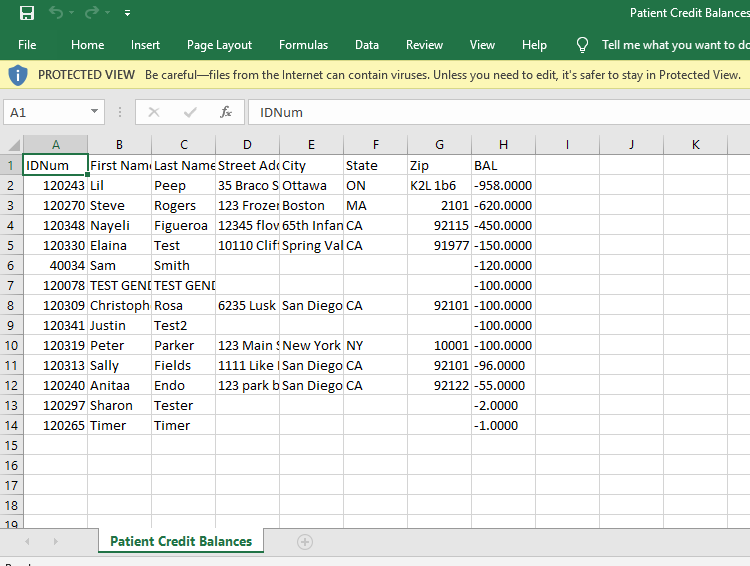Open the Page Layout ribbon tab
750x566 pixels.
pos(219,45)
